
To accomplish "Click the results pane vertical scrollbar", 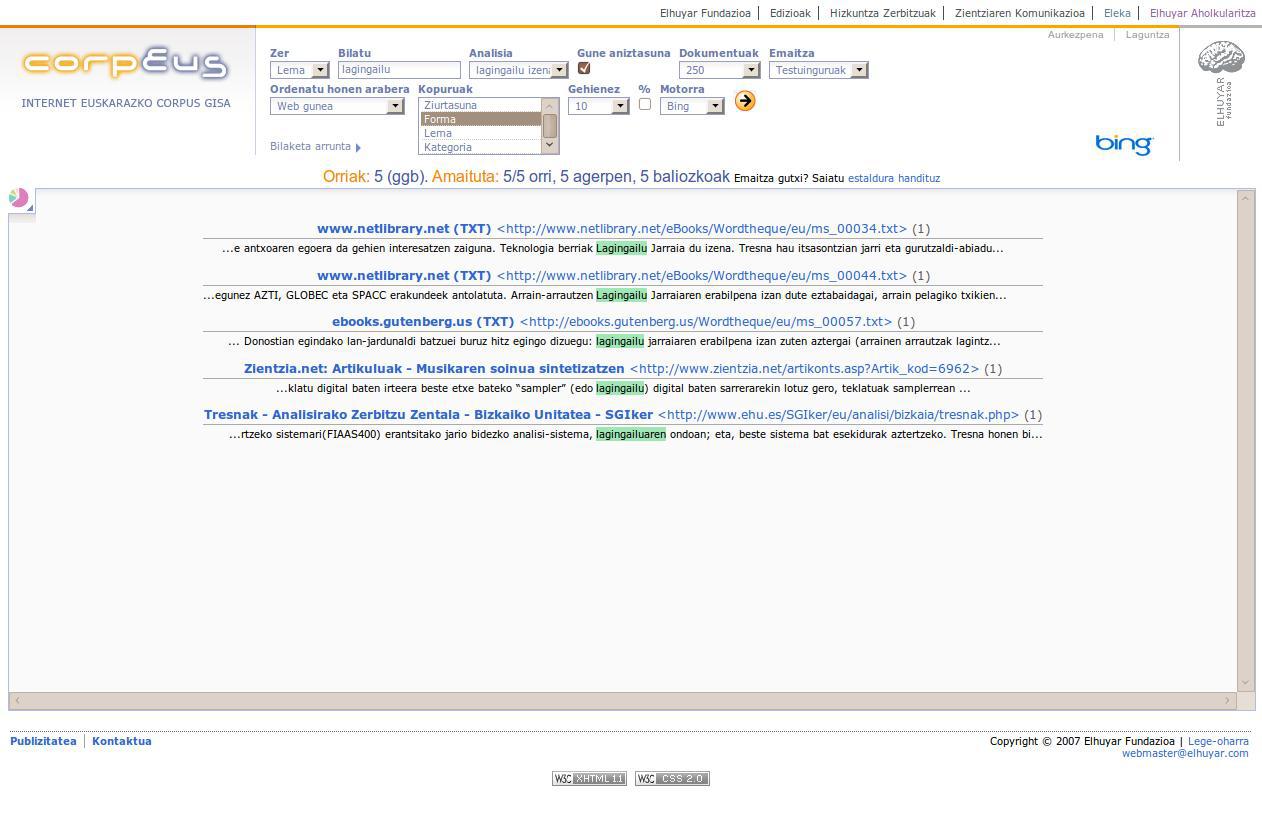I will pyautogui.click(x=1245, y=441).
